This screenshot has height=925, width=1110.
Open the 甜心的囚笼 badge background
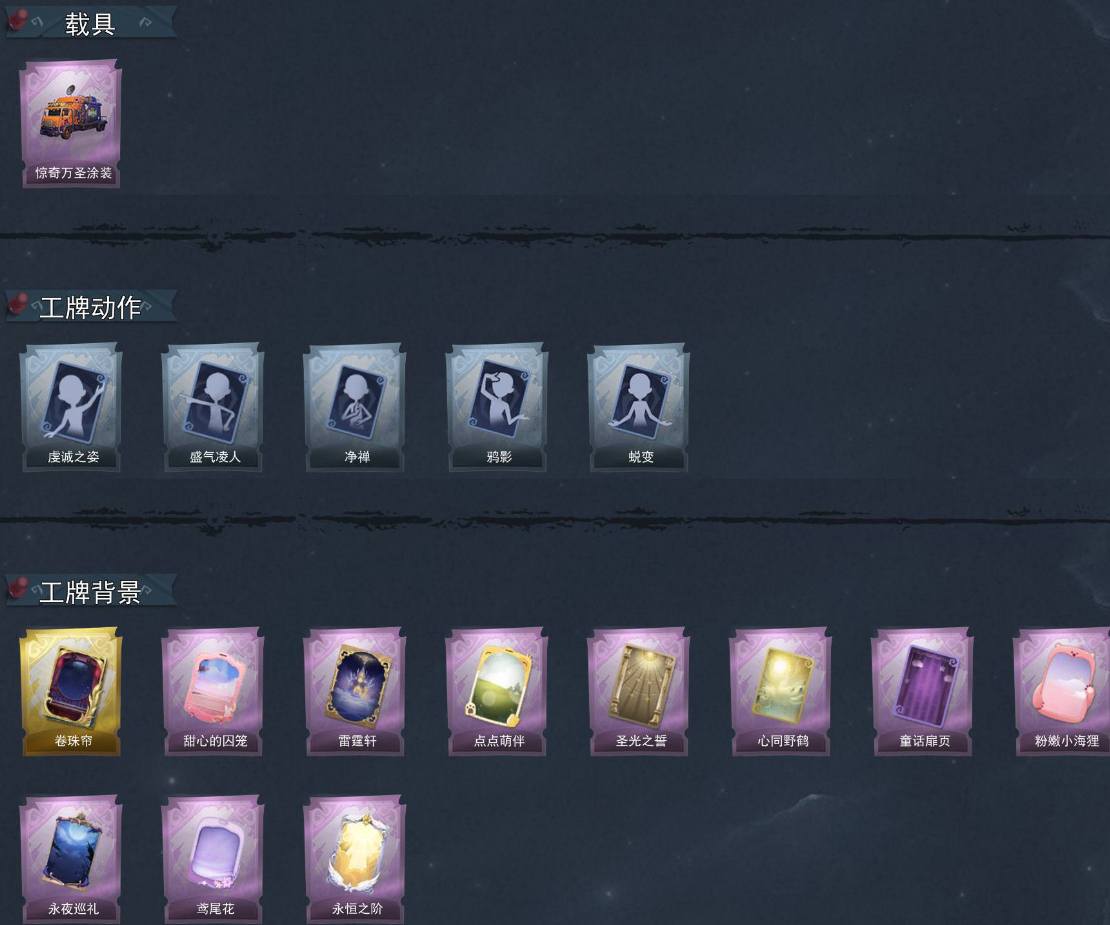point(213,692)
